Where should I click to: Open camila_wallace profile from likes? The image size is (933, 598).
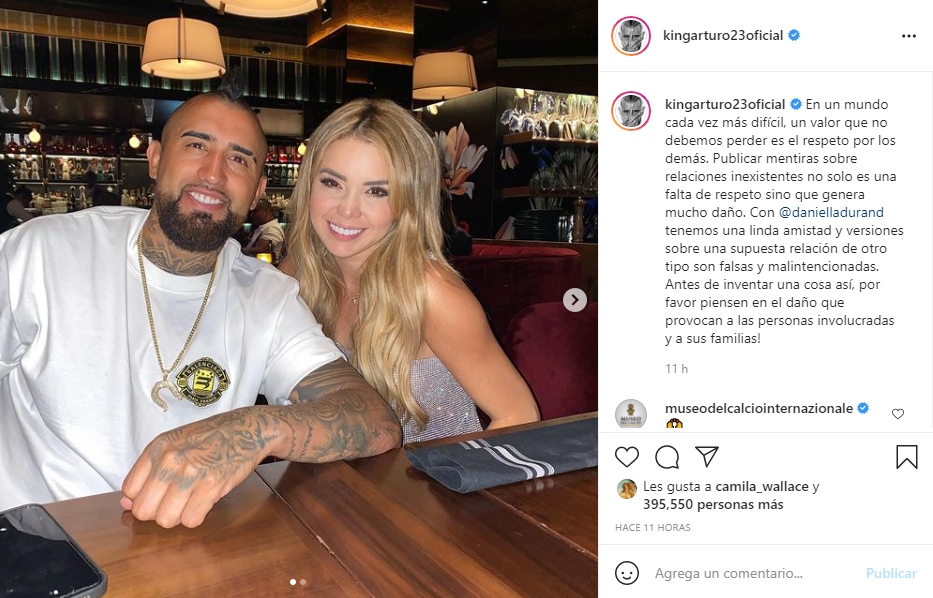[x=762, y=487]
